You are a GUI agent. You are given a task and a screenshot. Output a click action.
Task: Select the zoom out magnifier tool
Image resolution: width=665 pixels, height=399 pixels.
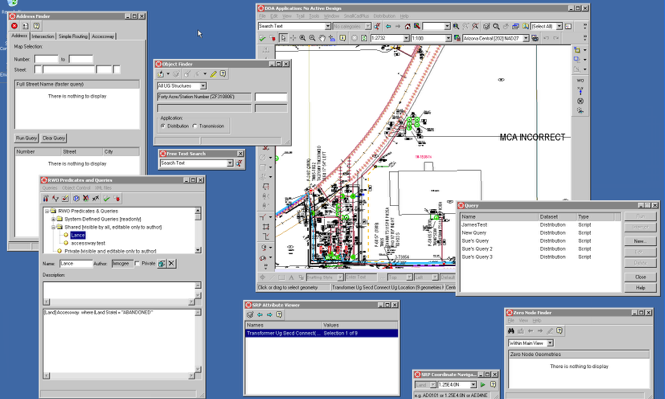(x=312, y=38)
